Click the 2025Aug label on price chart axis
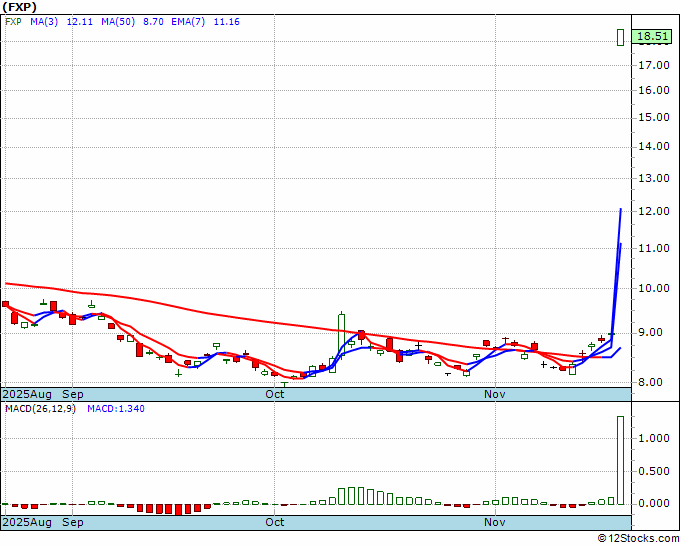 27,395
